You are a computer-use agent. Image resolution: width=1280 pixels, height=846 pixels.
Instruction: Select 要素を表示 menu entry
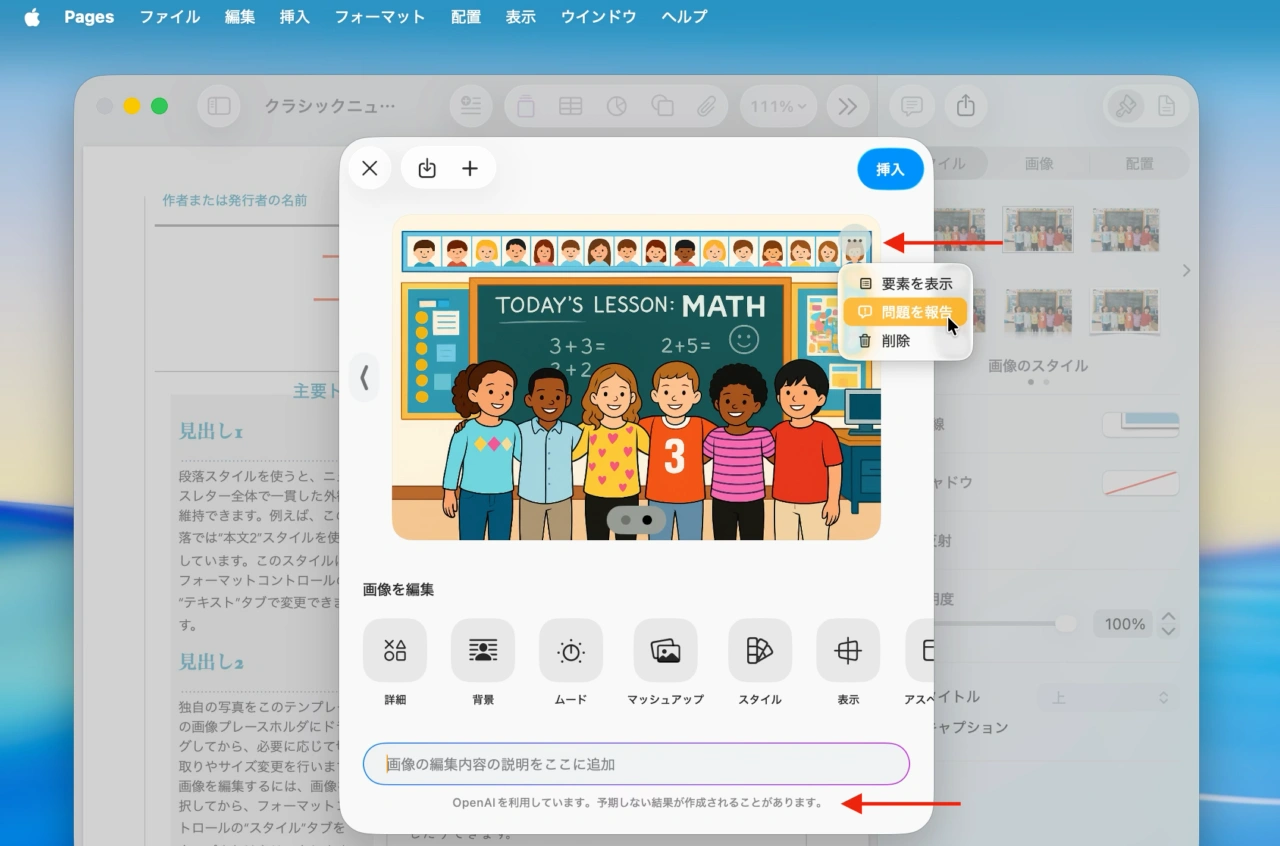pyautogui.click(x=906, y=284)
